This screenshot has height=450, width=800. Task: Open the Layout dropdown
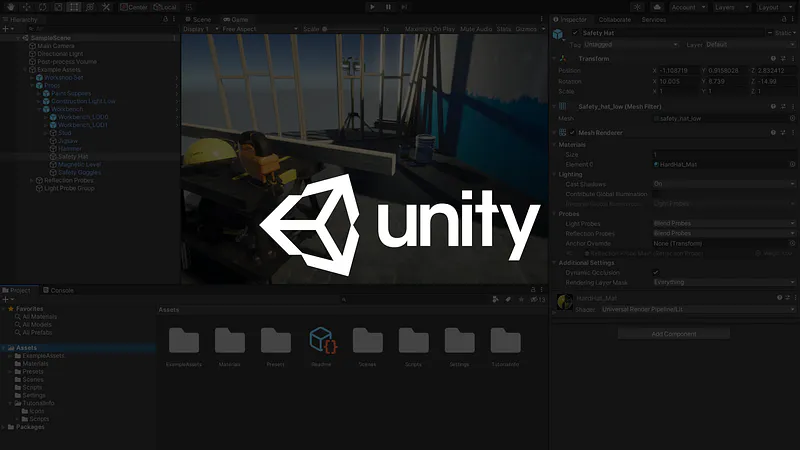(x=775, y=7)
